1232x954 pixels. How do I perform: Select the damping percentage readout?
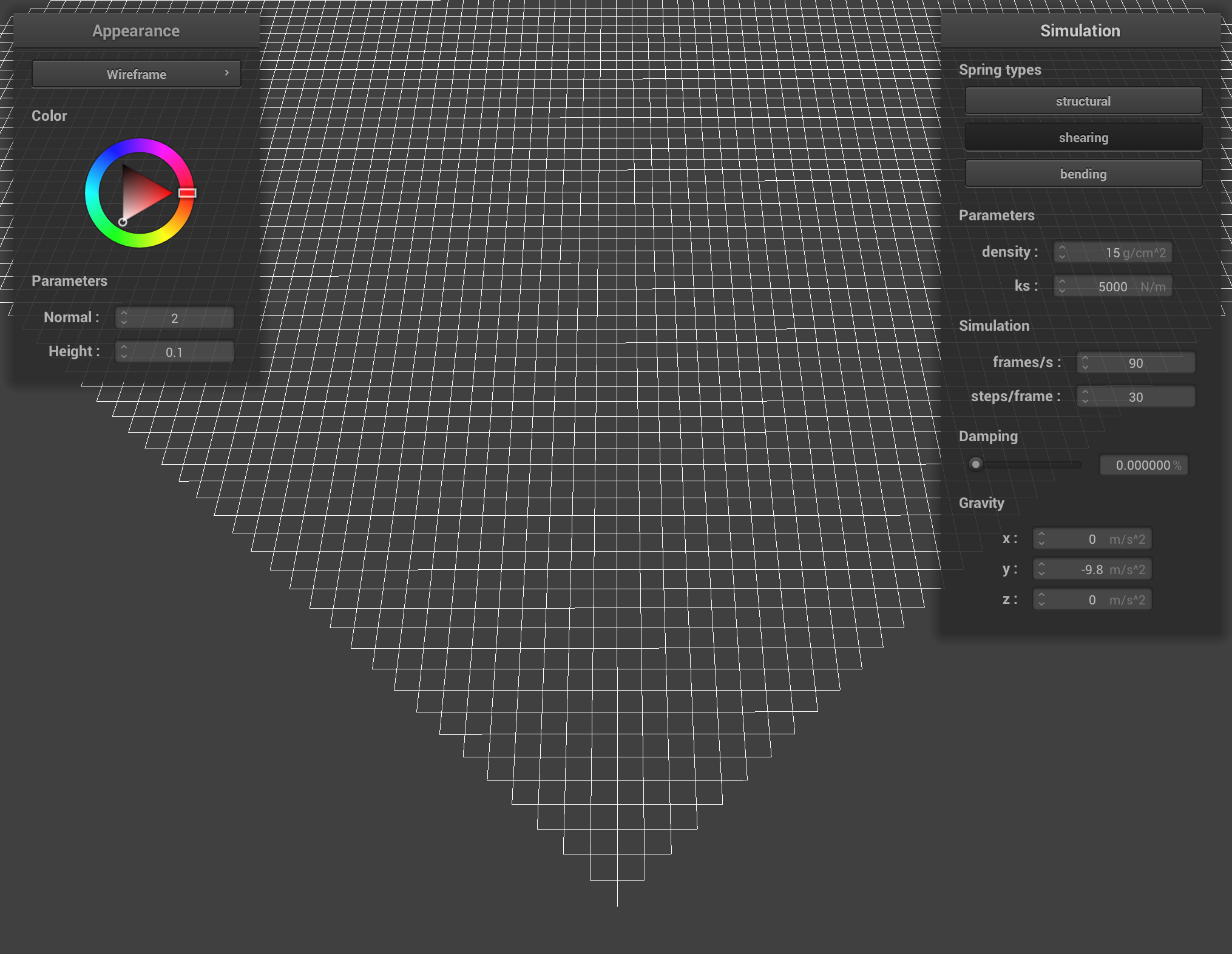[x=1143, y=465]
